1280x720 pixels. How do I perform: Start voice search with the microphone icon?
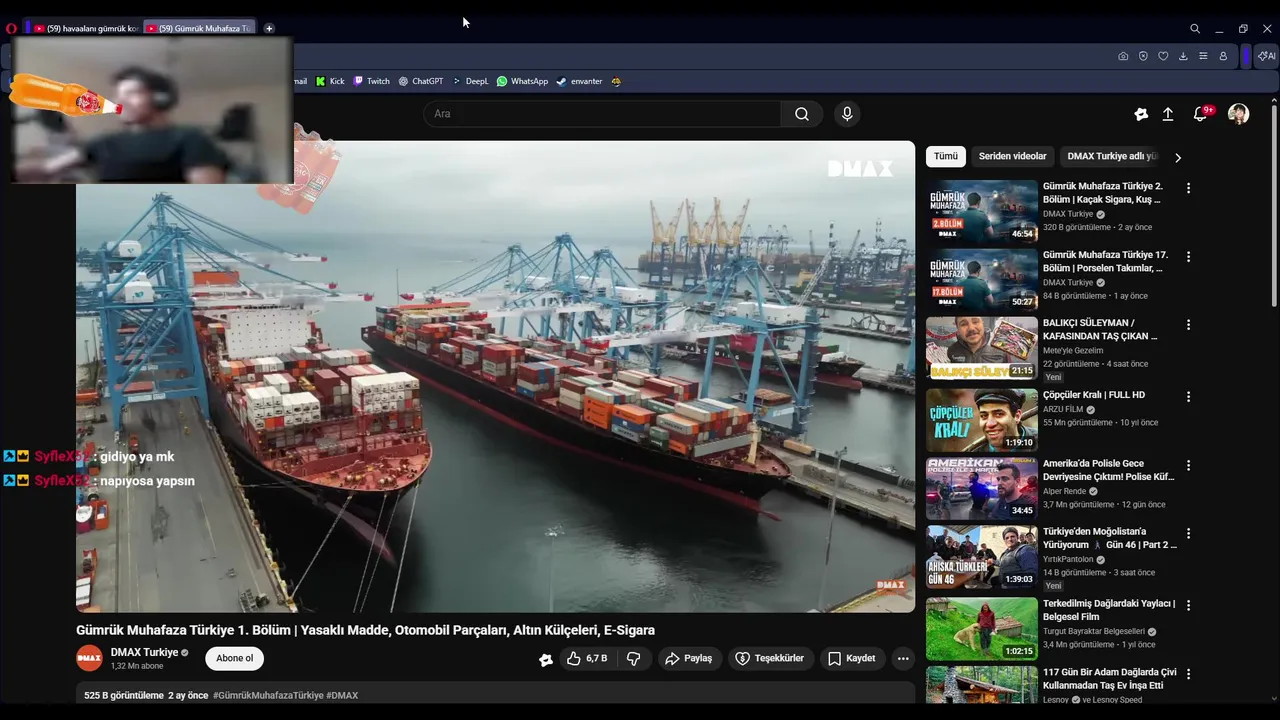coord(847,114)
